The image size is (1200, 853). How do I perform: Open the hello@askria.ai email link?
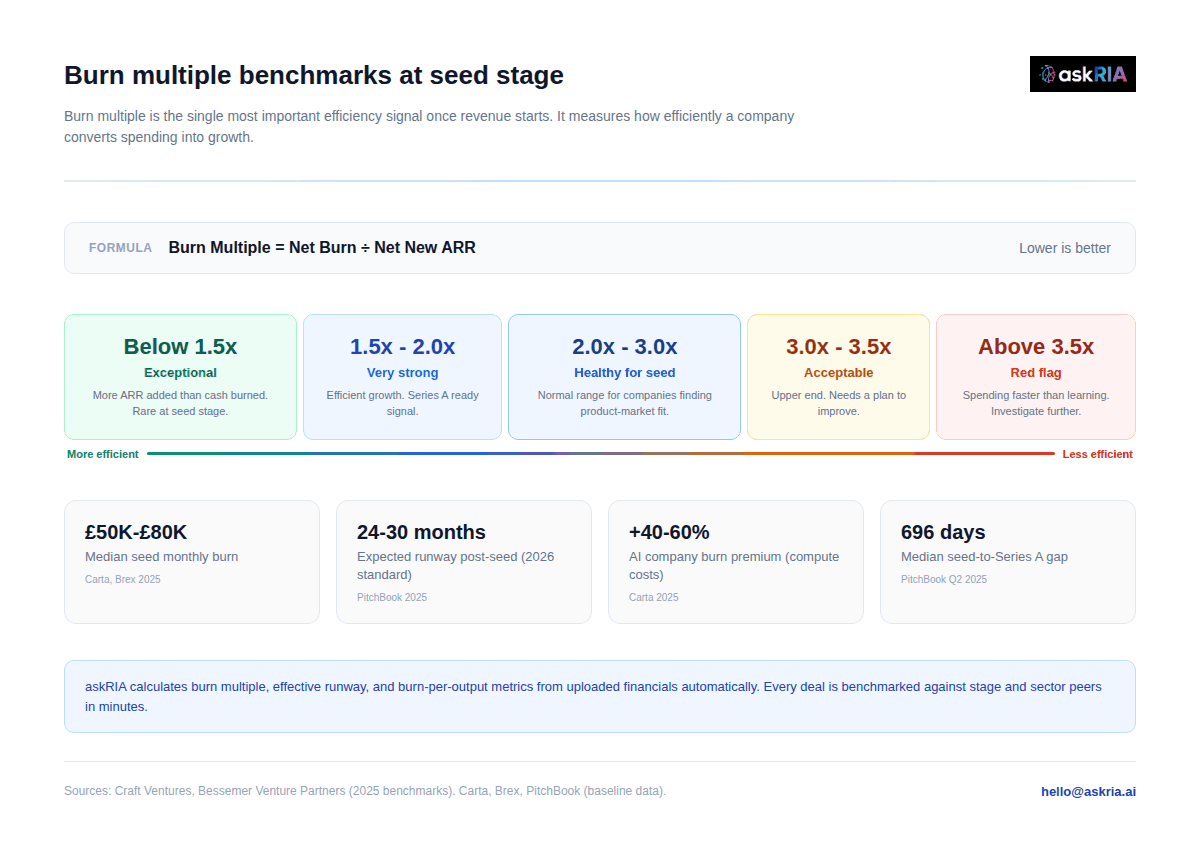pyautogui.click(x=1088, y=791)
